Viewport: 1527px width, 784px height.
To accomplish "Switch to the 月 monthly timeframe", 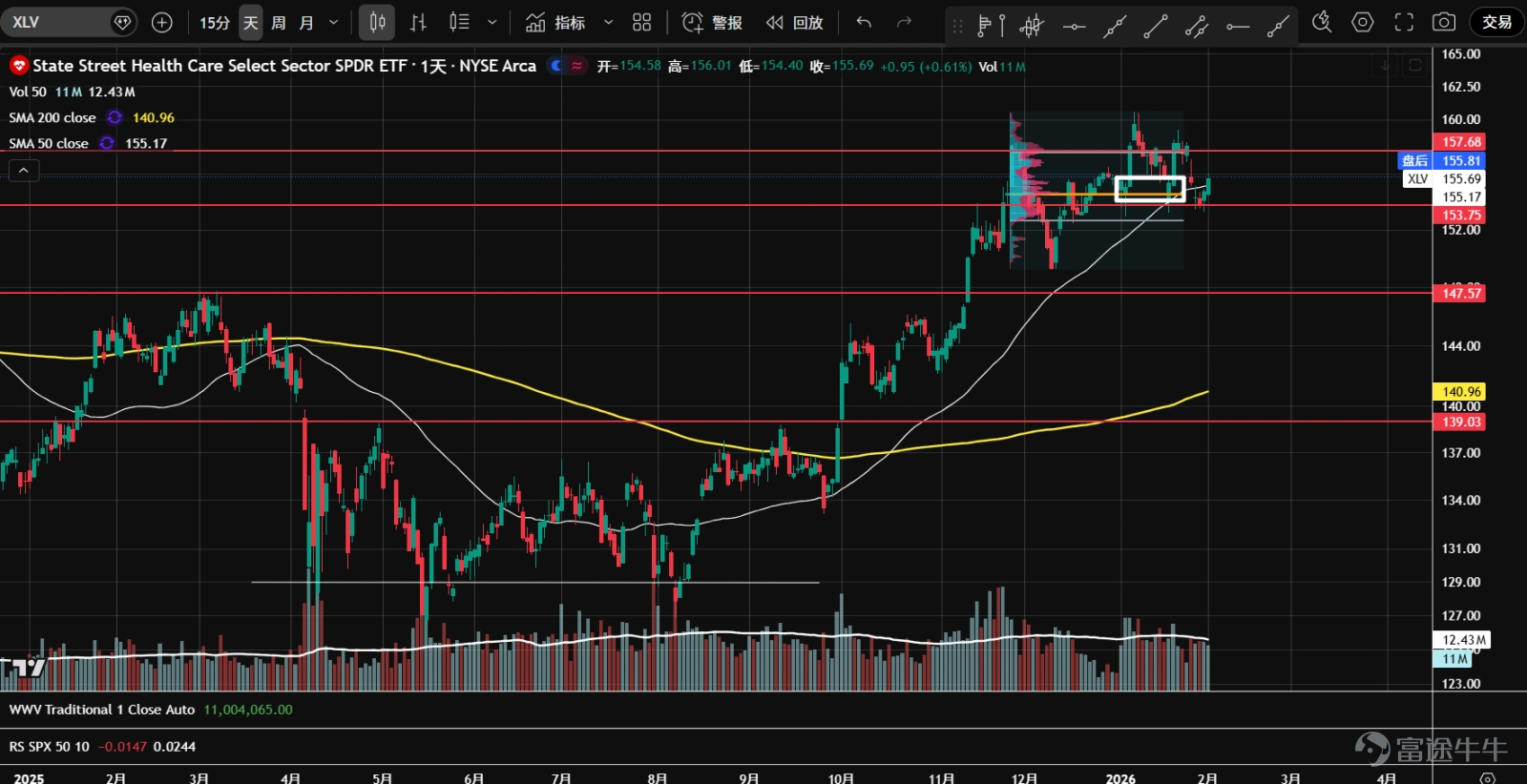I will [x=306, y=22].
